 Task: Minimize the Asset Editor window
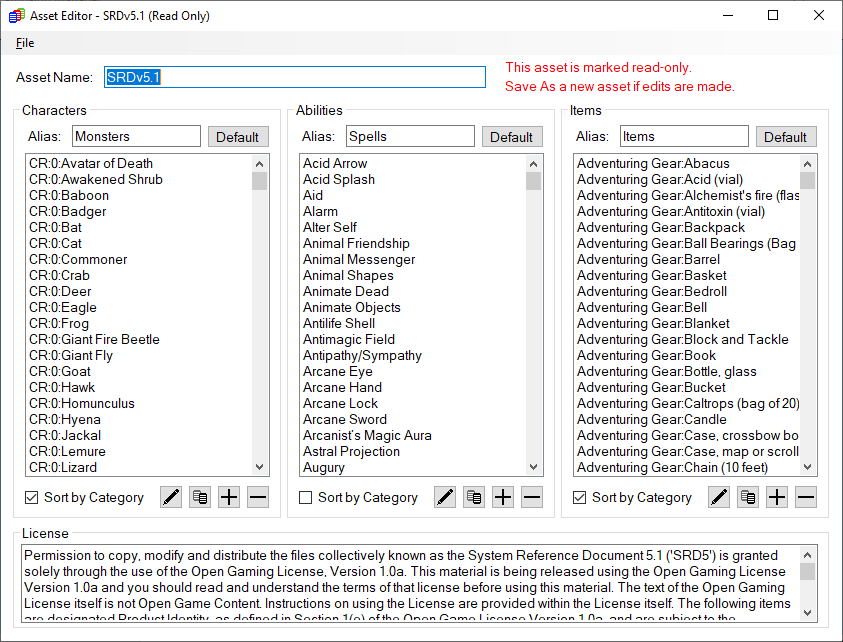click(x=728, y=15)
